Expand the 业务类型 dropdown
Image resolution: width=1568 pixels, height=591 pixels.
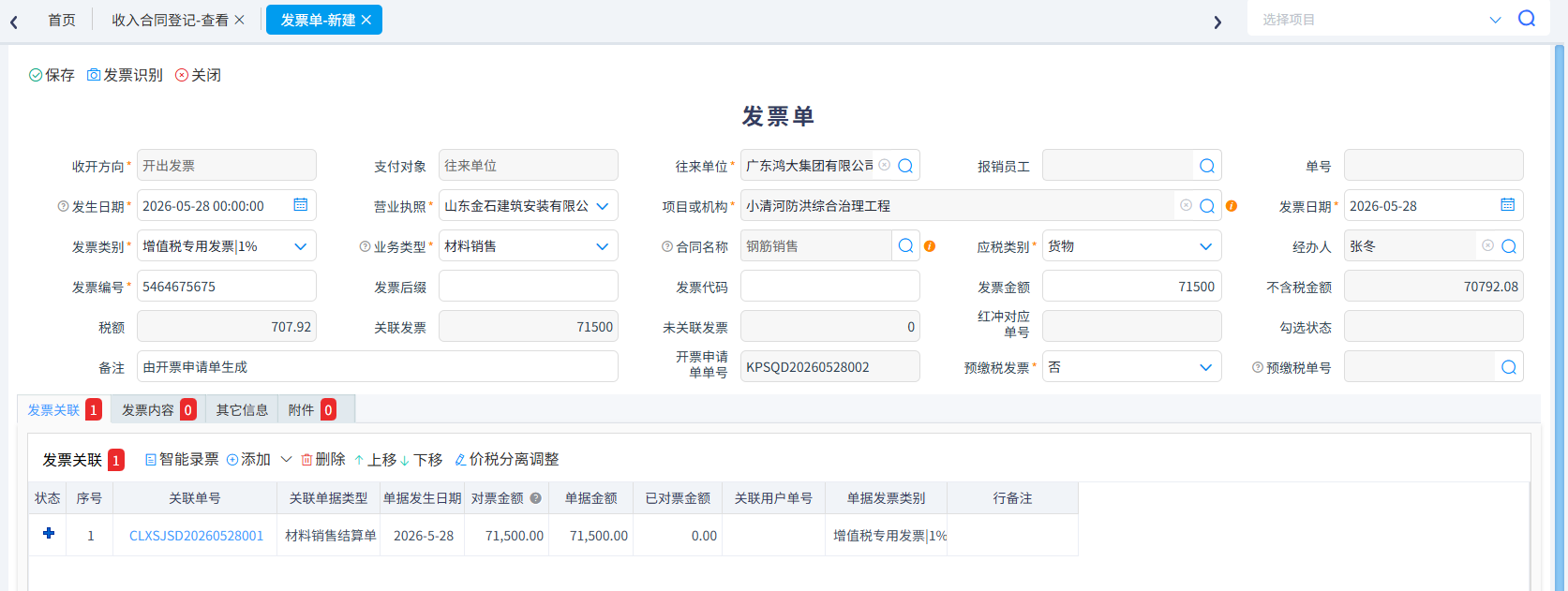coord(603,246)
